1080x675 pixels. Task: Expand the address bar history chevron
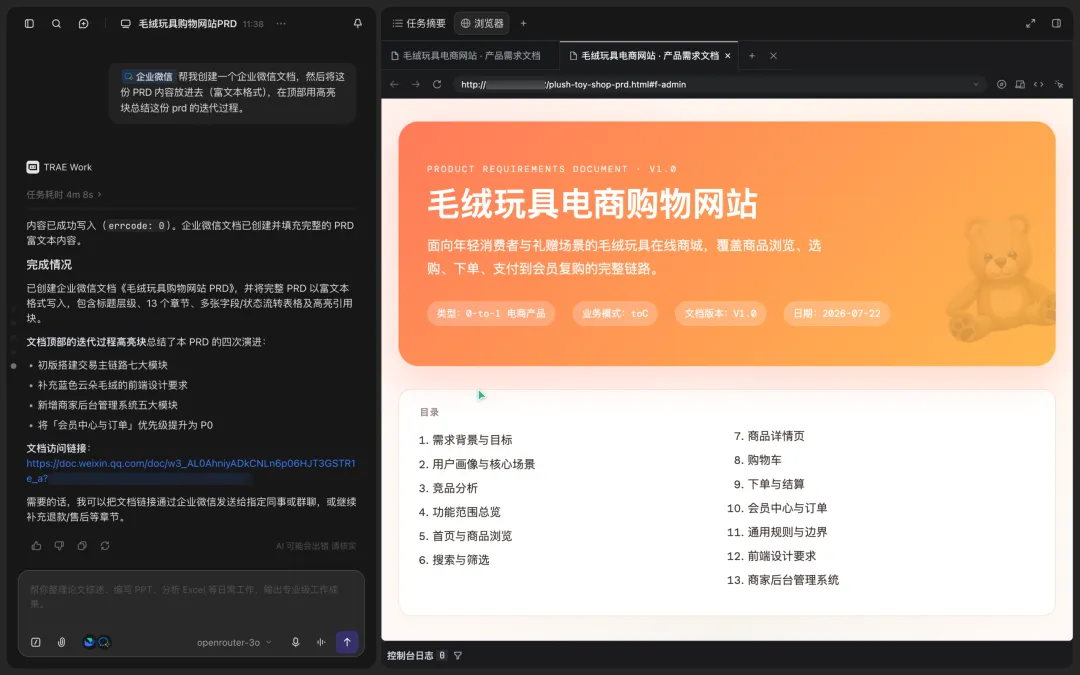(x=976, y=84)
